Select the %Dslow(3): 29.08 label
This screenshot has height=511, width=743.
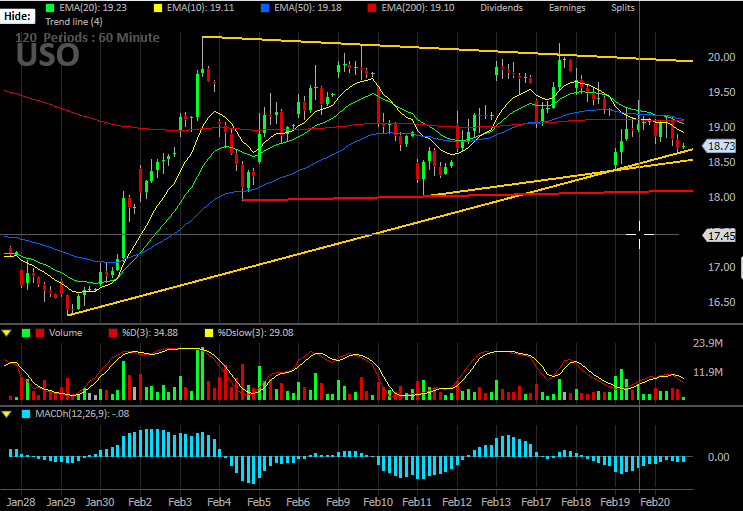pyautogui.click(x=255, y=333)
